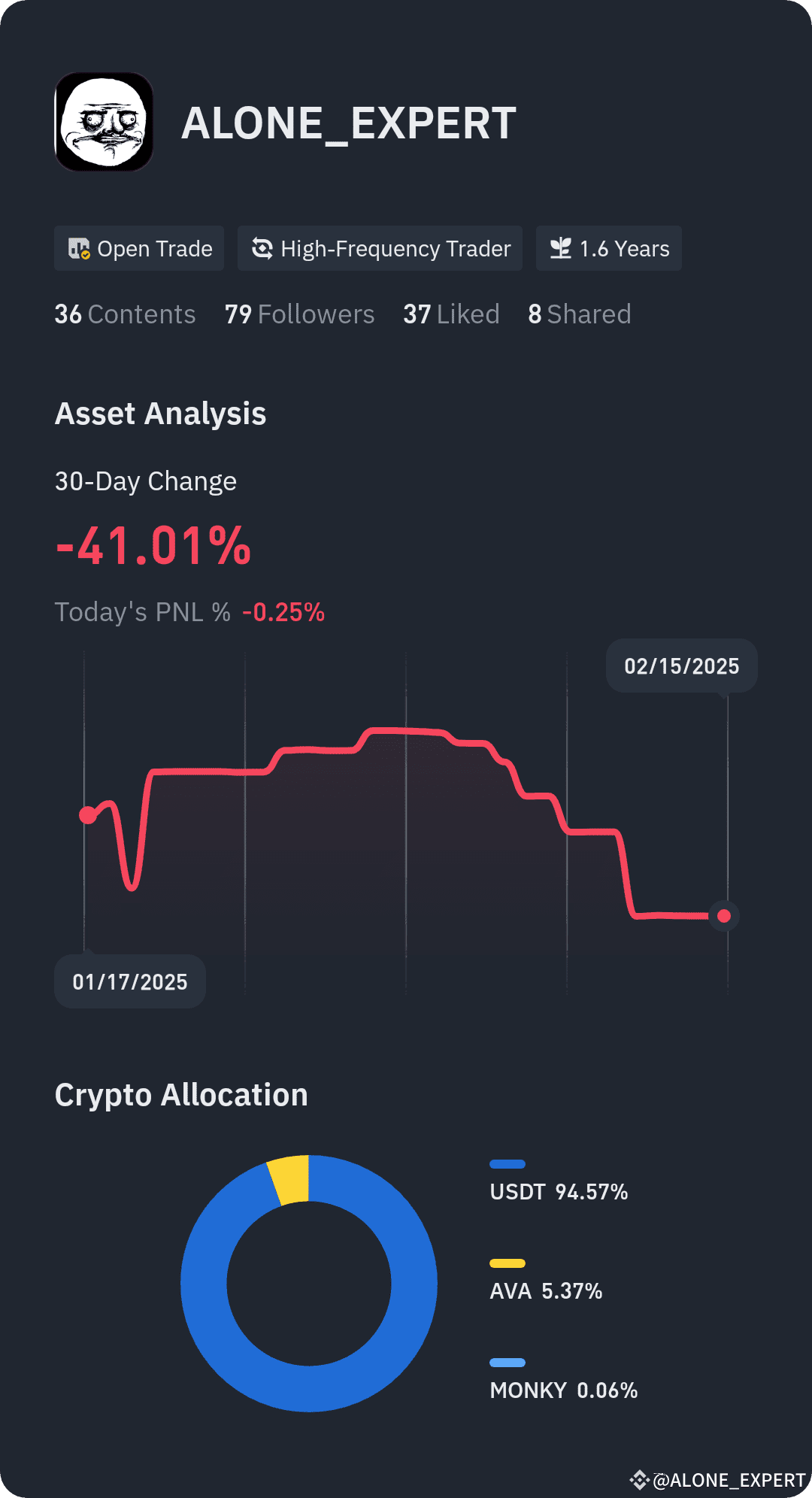Select the Open Trade badge
The height and width of the screenshot is (1498, 812).
click(139, 248)
